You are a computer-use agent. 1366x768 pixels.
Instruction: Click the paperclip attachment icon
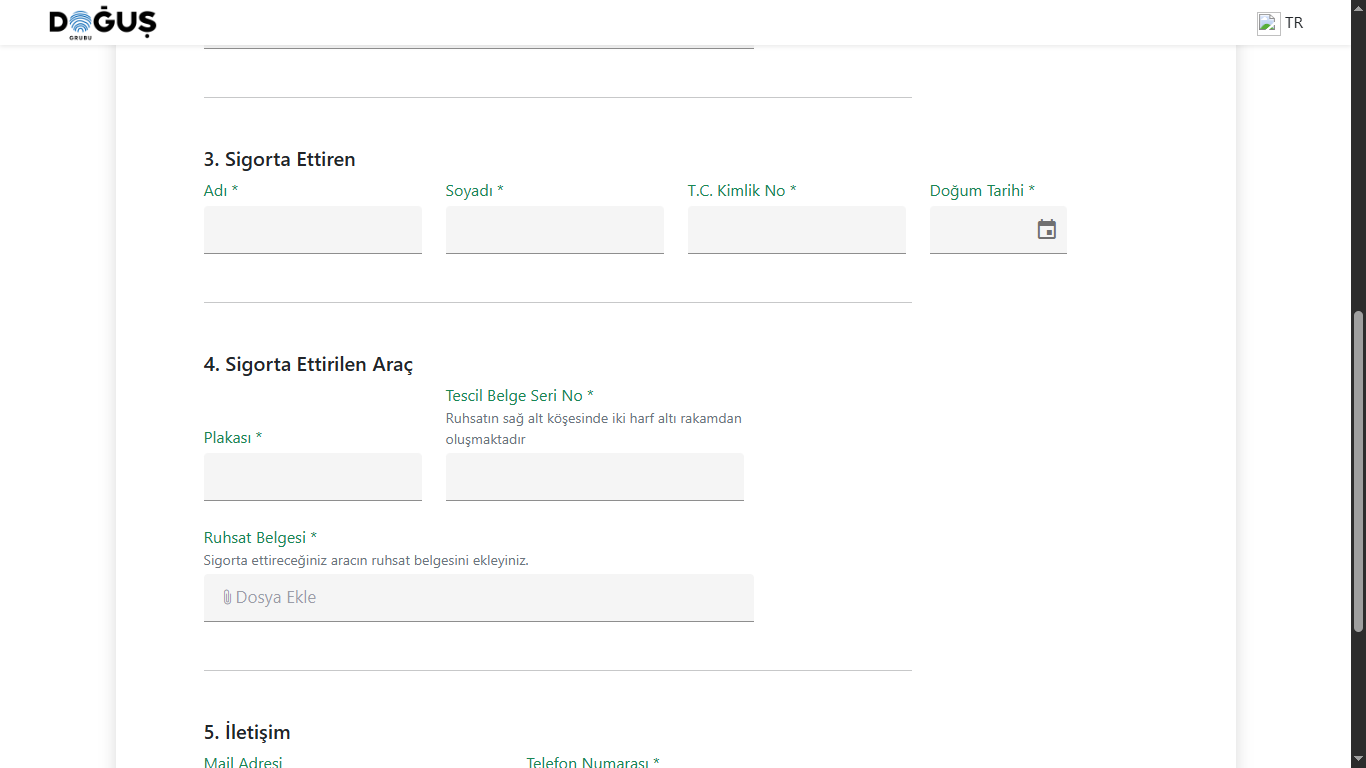(227, 598)
